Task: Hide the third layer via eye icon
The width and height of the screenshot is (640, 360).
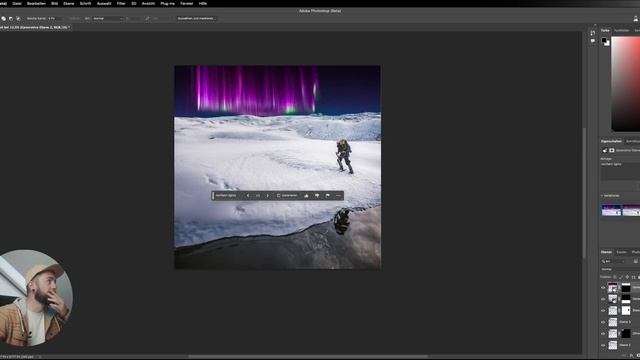Action: click(603, 311)
